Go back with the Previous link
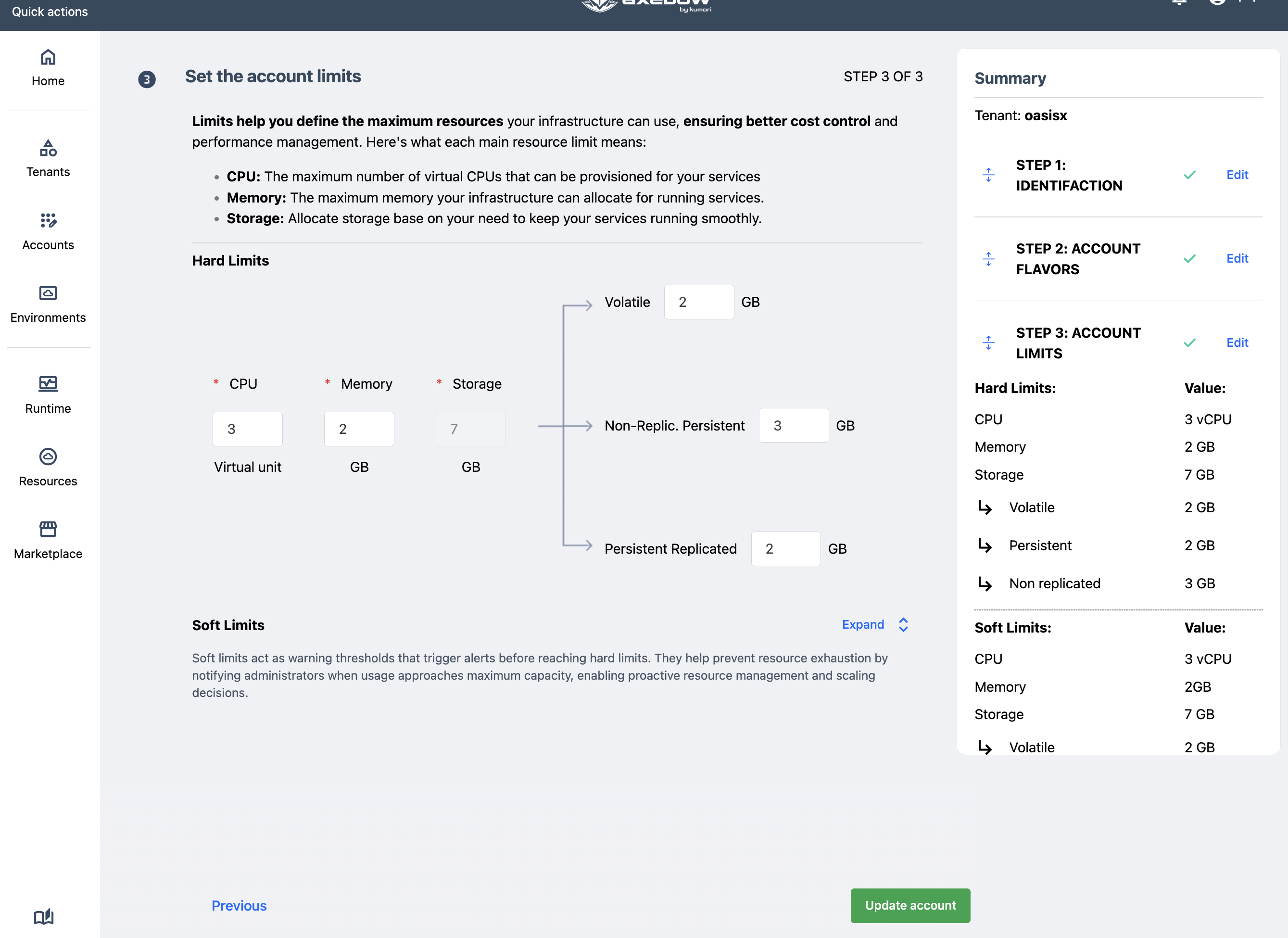Viewport: 1288px width, 938px height. pos(239,906)
